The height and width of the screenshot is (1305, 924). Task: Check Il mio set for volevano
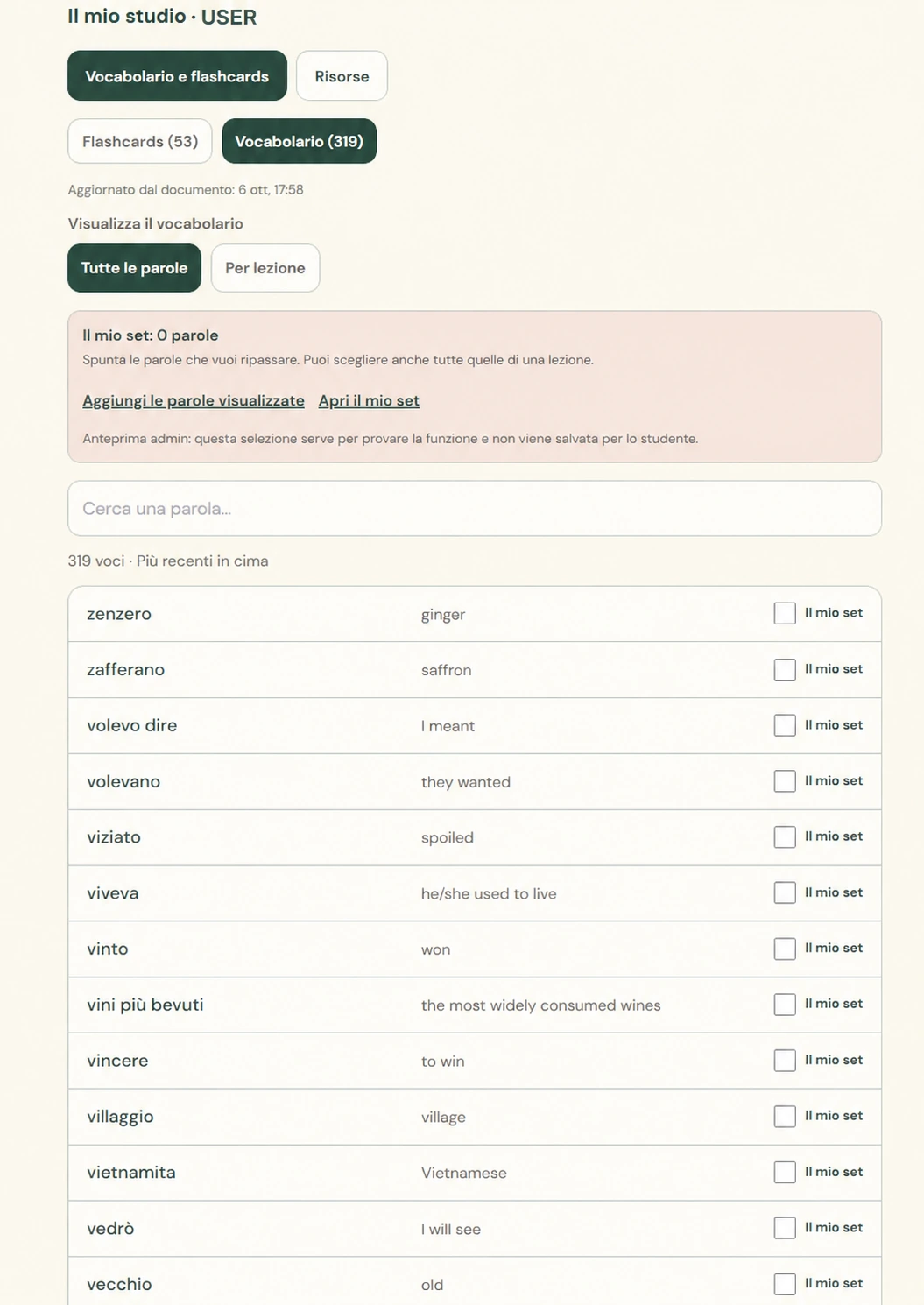click(x=785, y=780)
